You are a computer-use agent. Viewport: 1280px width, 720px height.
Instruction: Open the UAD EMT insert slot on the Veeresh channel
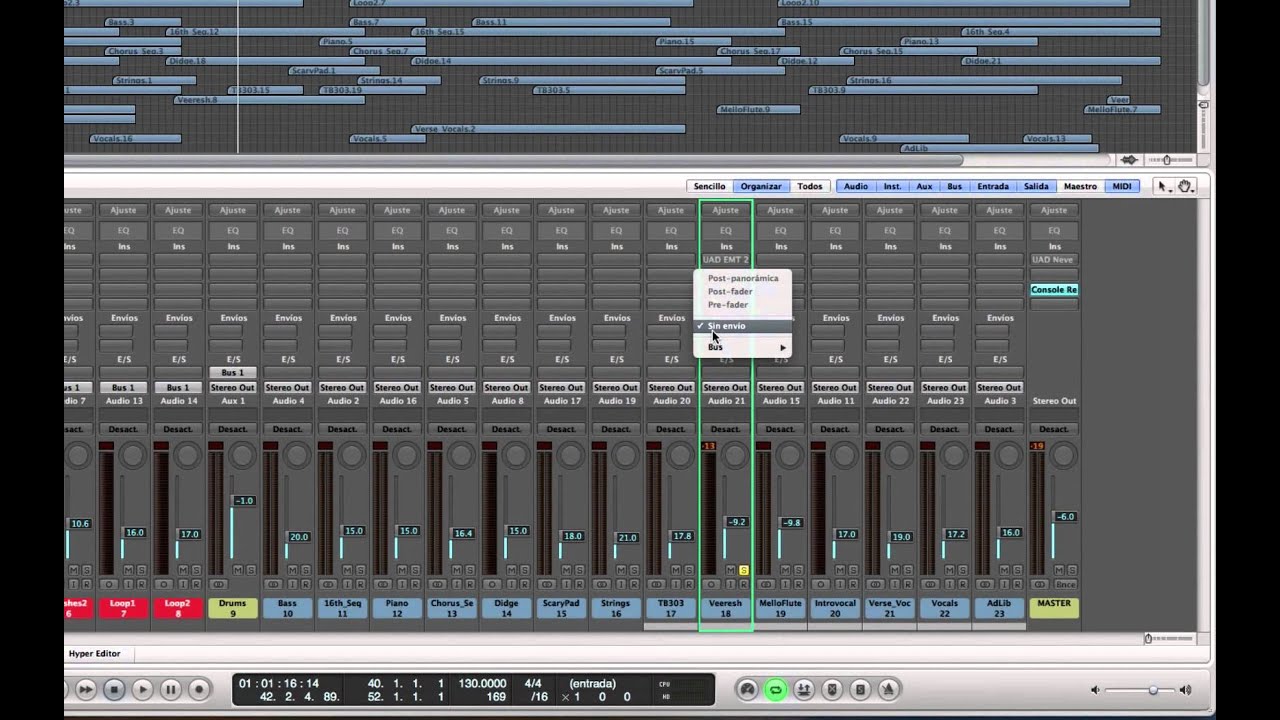[725, 259]
